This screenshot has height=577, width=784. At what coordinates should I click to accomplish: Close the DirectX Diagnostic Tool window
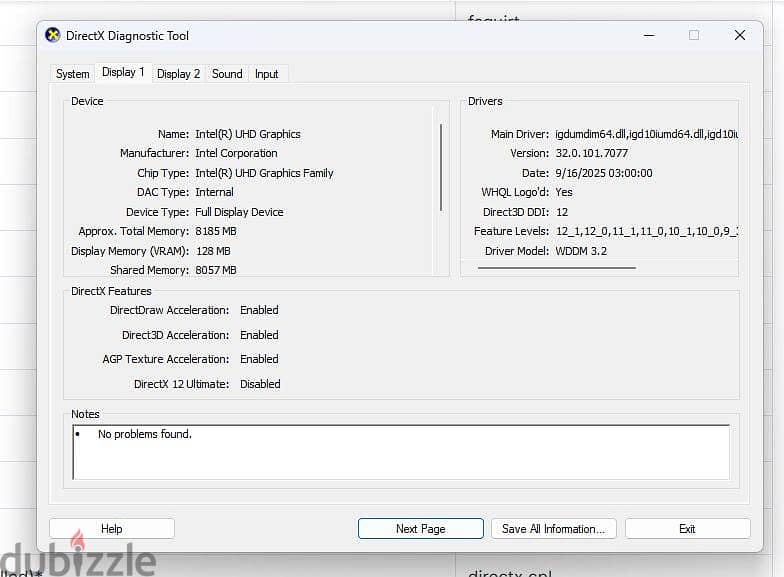pos(740,36)
